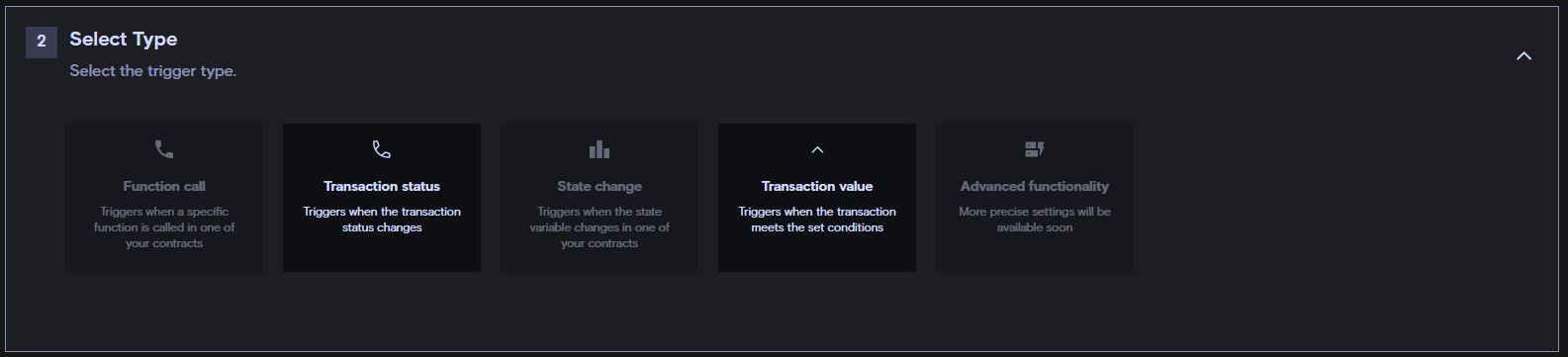This screenshot has height=357, width=1568.
Task: Click the Select Type heading
Action: click(x=124, y=40)
